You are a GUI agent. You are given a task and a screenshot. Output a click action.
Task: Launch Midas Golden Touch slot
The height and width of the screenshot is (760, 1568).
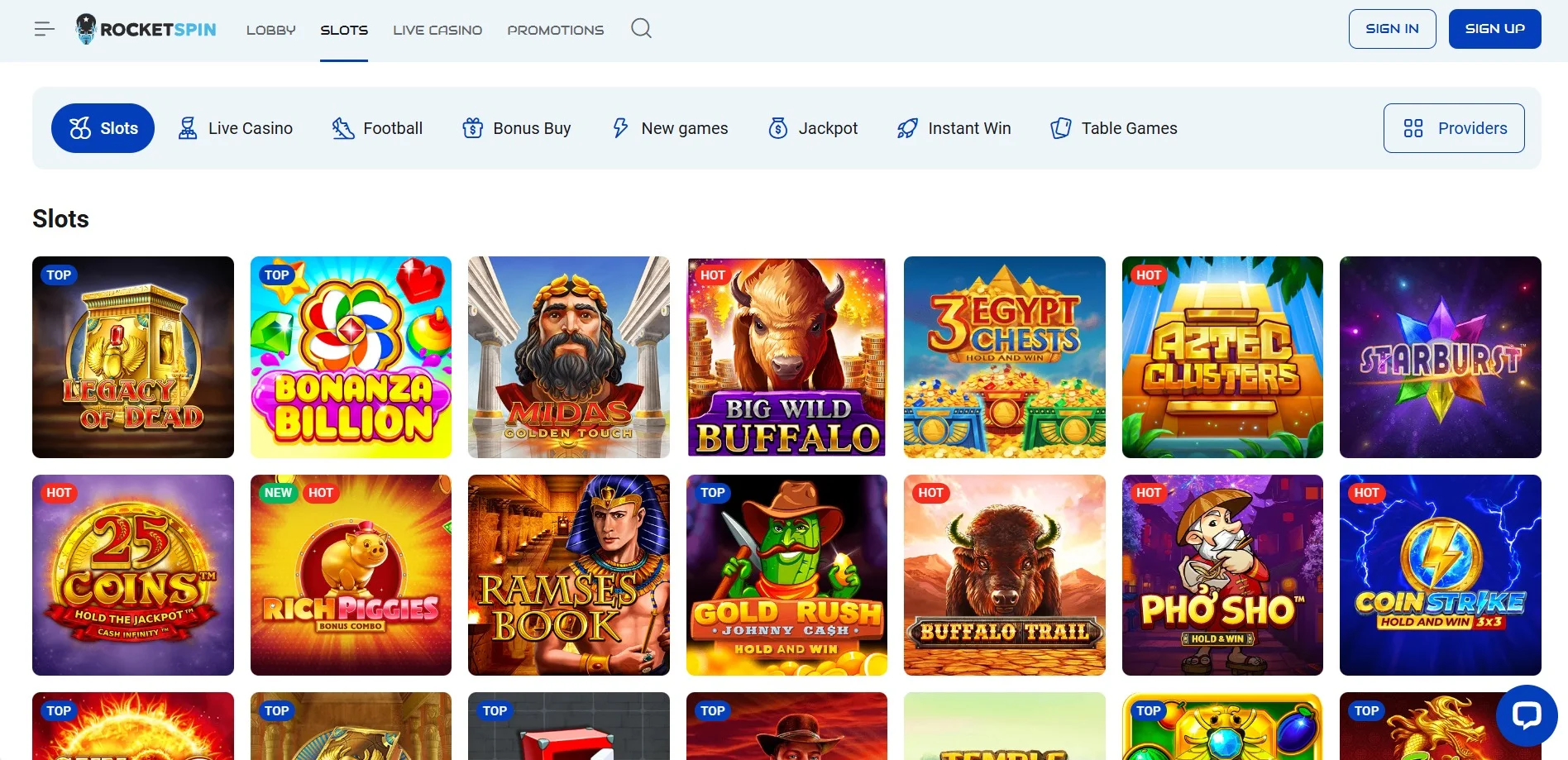click(569, 357)
